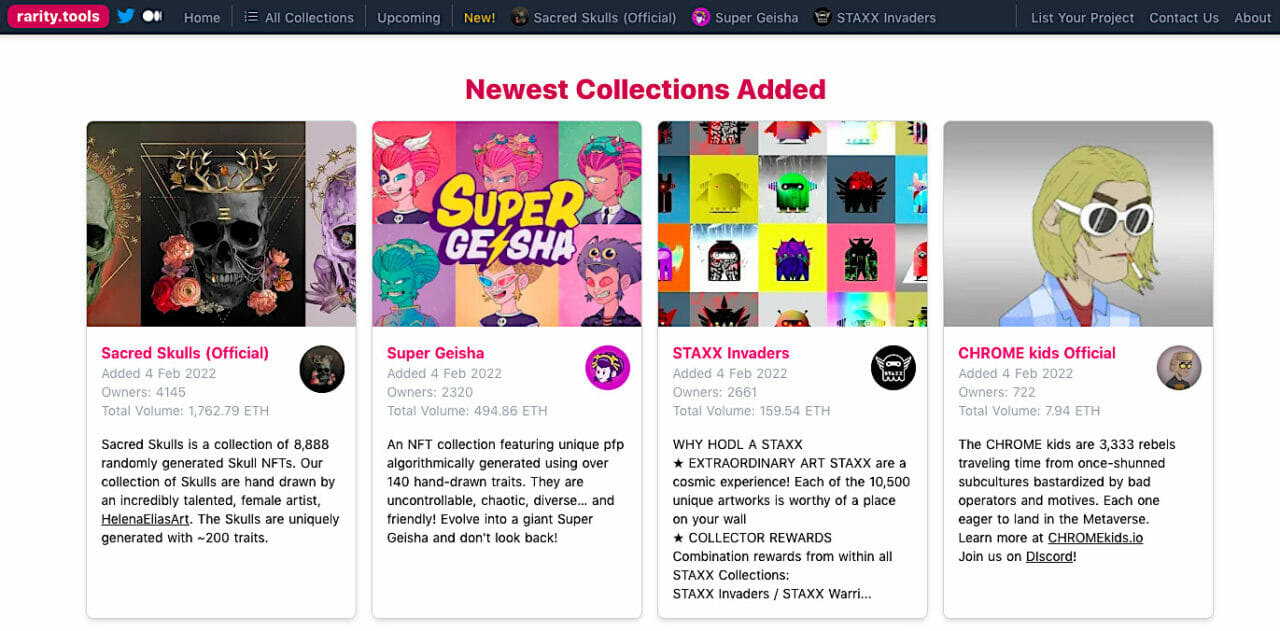Open the Medium icon beside the Twitter icon
The width and height of the screenshot is (1280, 631).
pyautogui.click(x=151, y=16)
